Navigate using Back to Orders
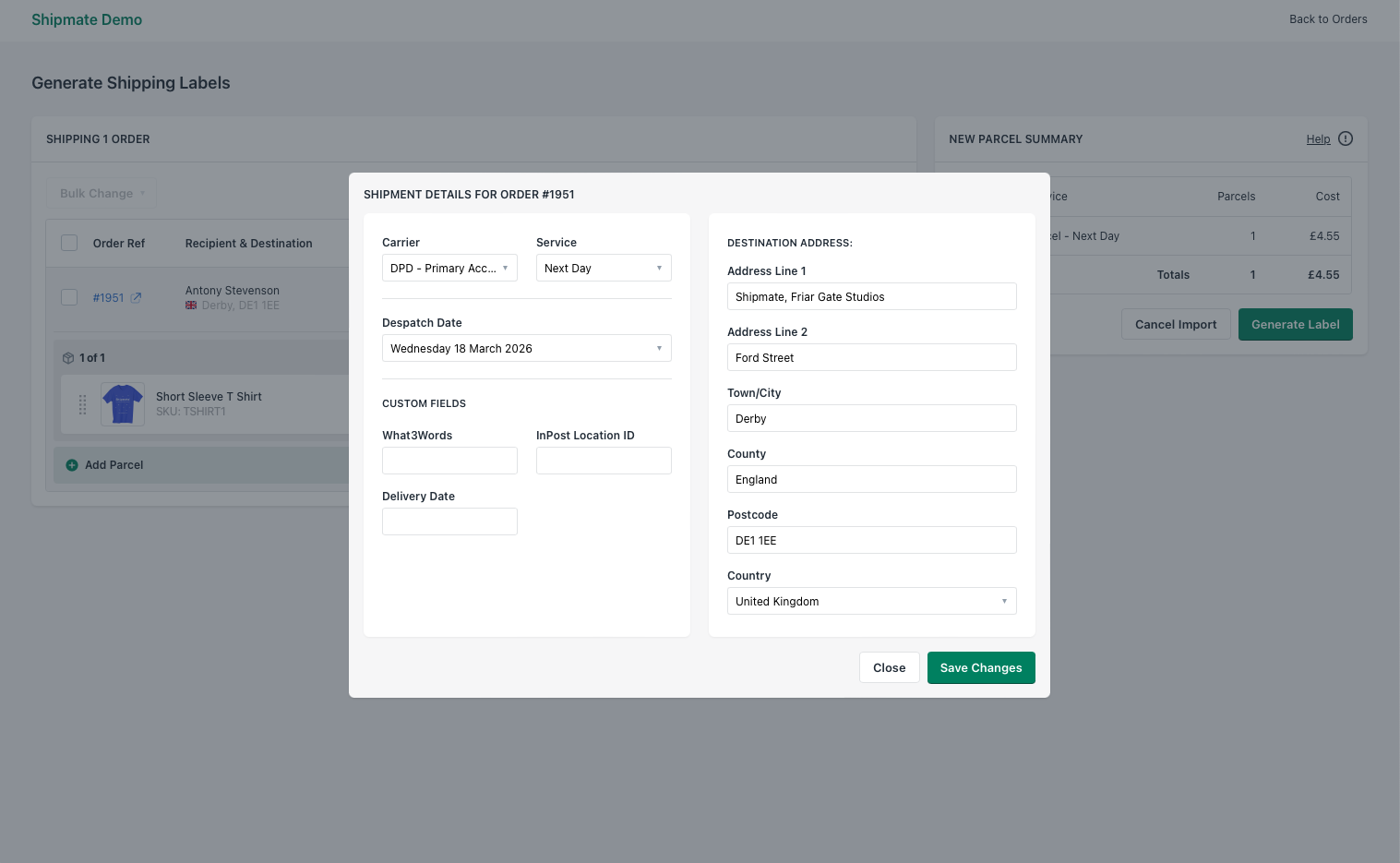Image resolution: width=1400 pixels, height=863 pixels. pyautogui.click(x=1328, y=18)
